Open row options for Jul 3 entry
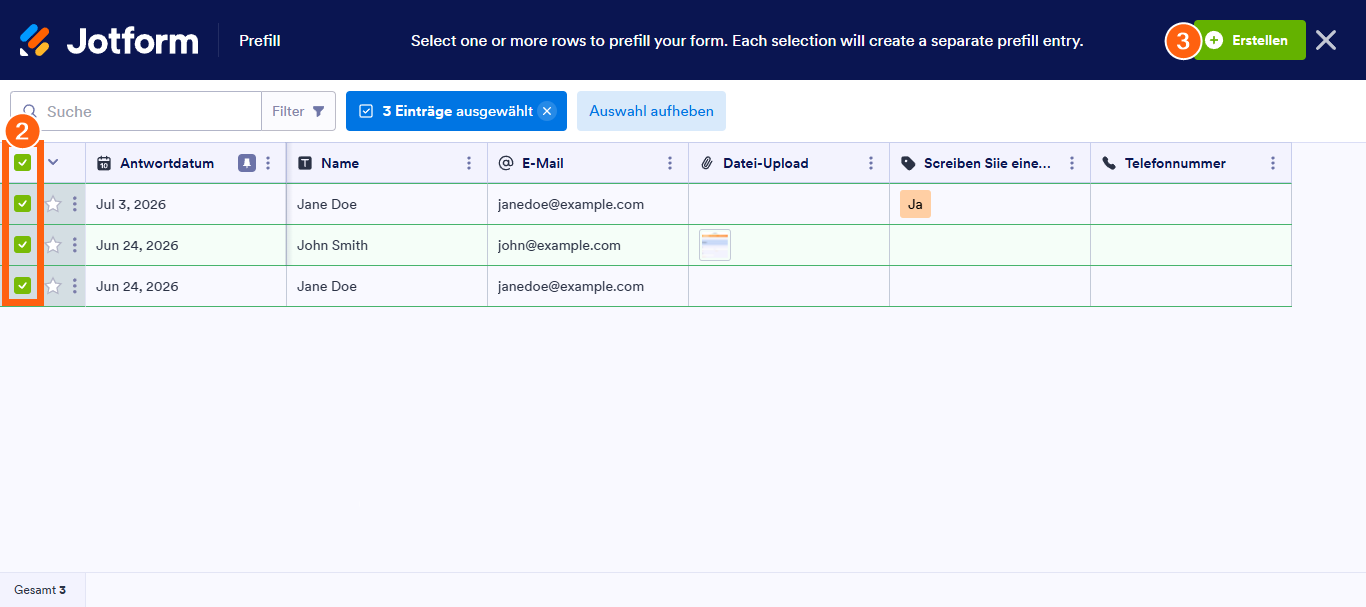The width and height of the screenshot is (1366, 607). point(74,204)
